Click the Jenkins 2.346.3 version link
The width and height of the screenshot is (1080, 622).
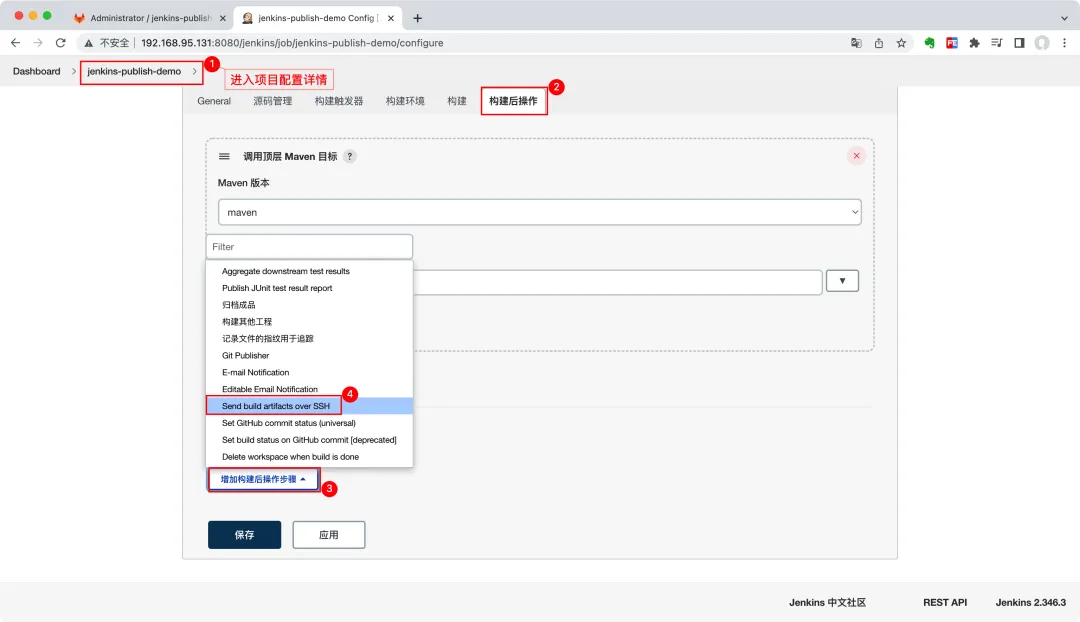[x=1030, y=603]
